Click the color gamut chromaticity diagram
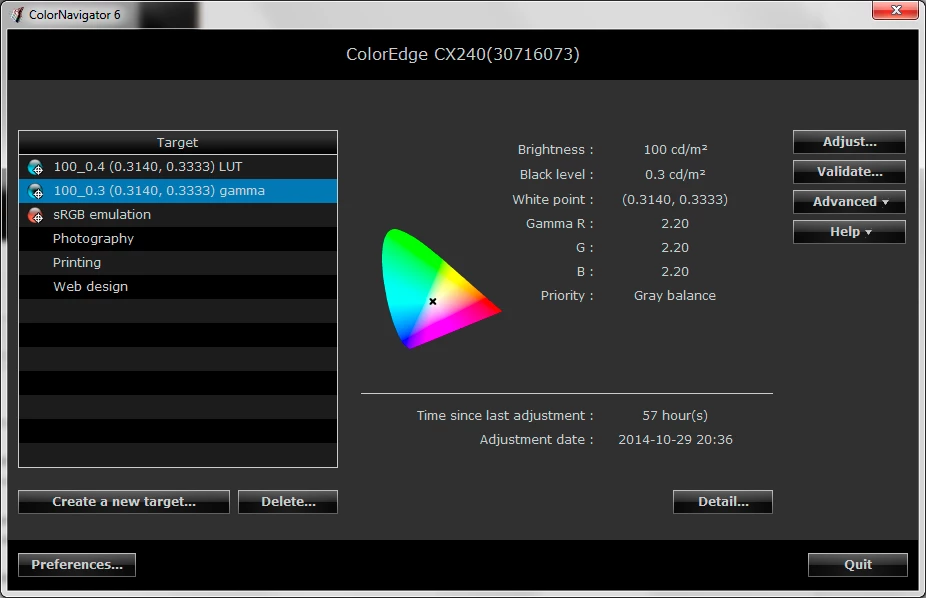This screenshot has height=598, width=926. [441, 289]
